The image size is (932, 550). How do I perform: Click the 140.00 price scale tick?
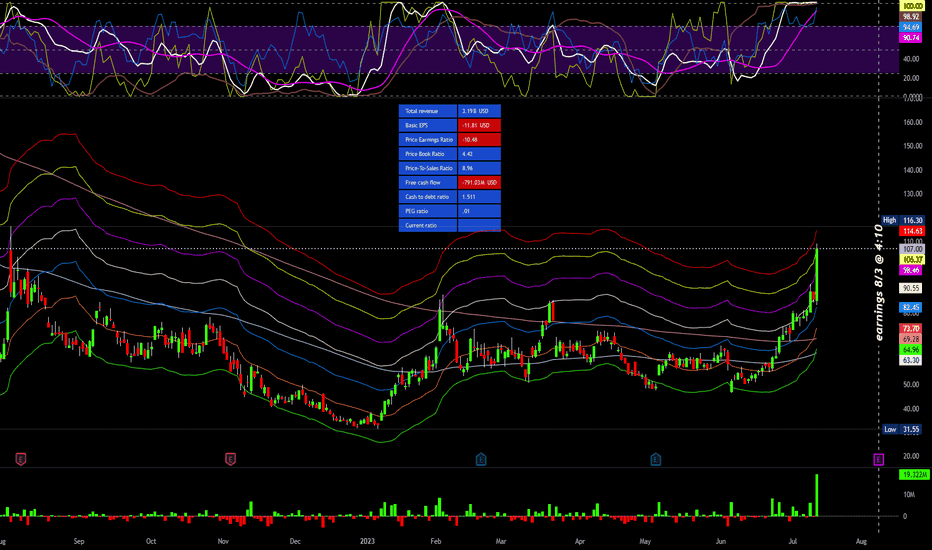913,170
